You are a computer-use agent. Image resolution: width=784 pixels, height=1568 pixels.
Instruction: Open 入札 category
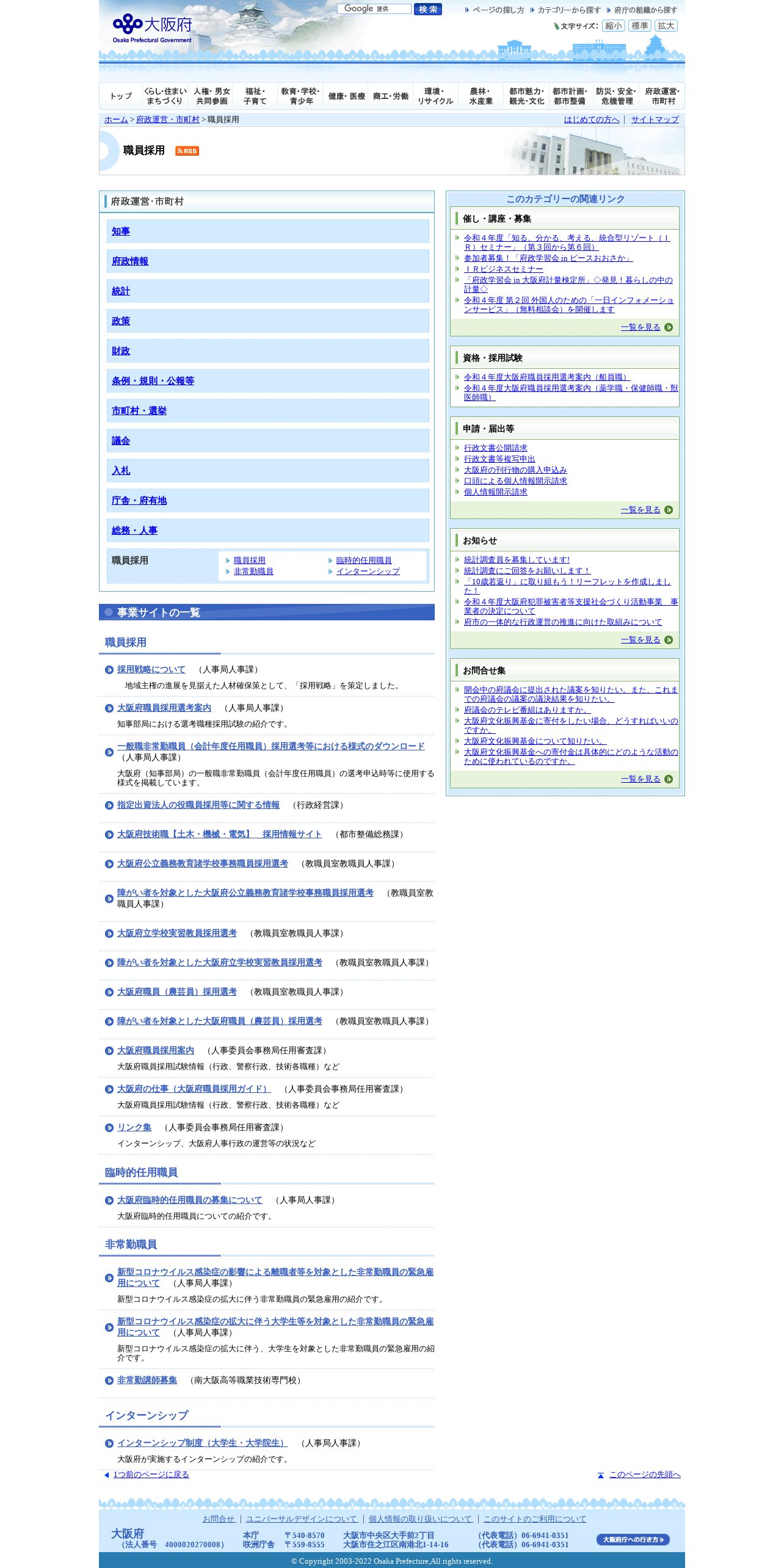[x=121, y=471]
